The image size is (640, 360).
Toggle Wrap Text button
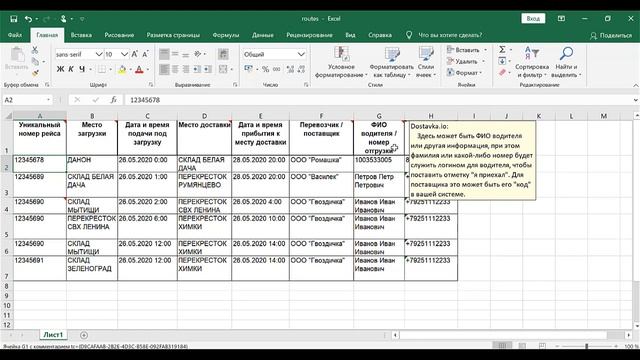[x=223, y=54]
